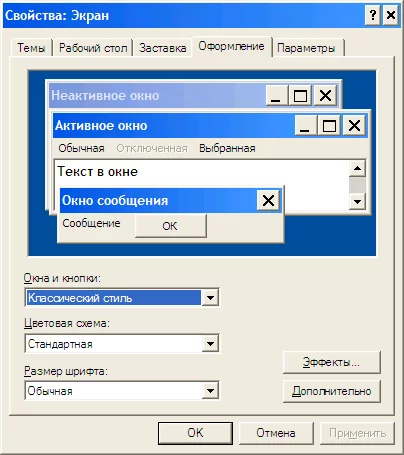Click the Дополнительно button
Image resolution: width=404 pixels, height=455 pixels.
331,391
